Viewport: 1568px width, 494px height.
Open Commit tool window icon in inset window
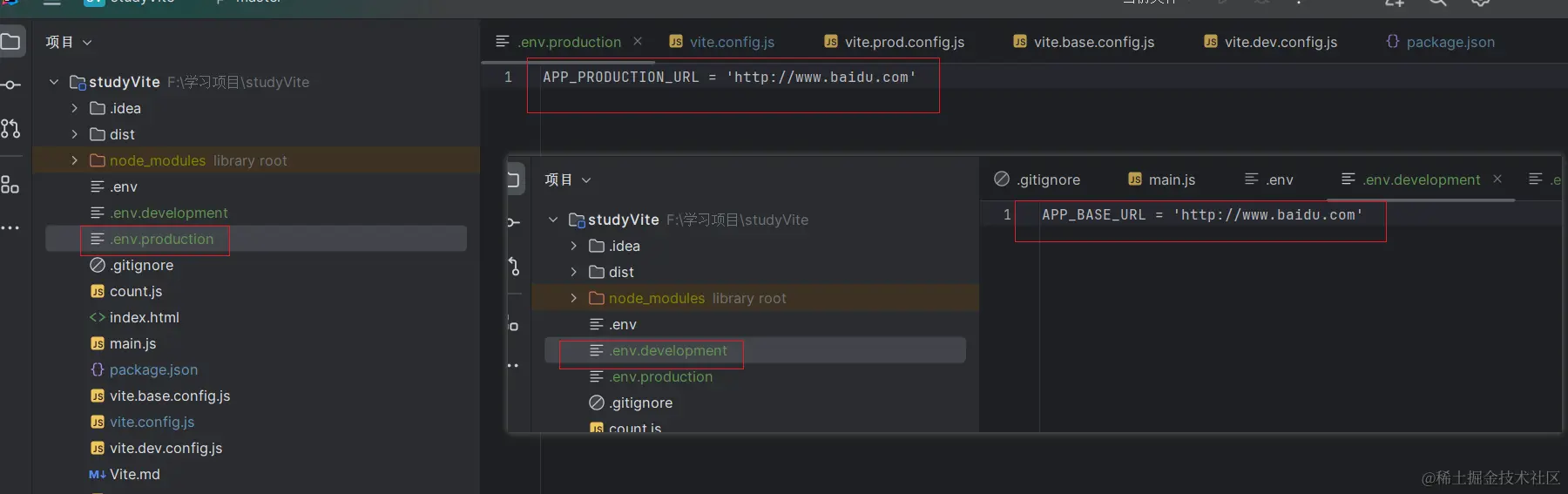(513, 222)
